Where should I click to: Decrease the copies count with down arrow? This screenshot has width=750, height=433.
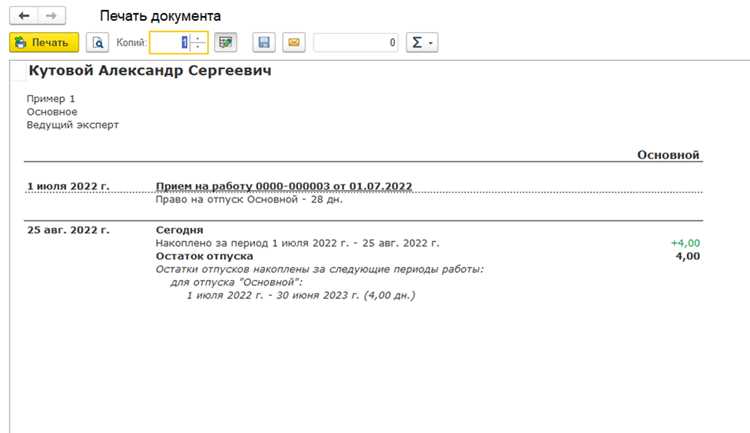point(198,47)
